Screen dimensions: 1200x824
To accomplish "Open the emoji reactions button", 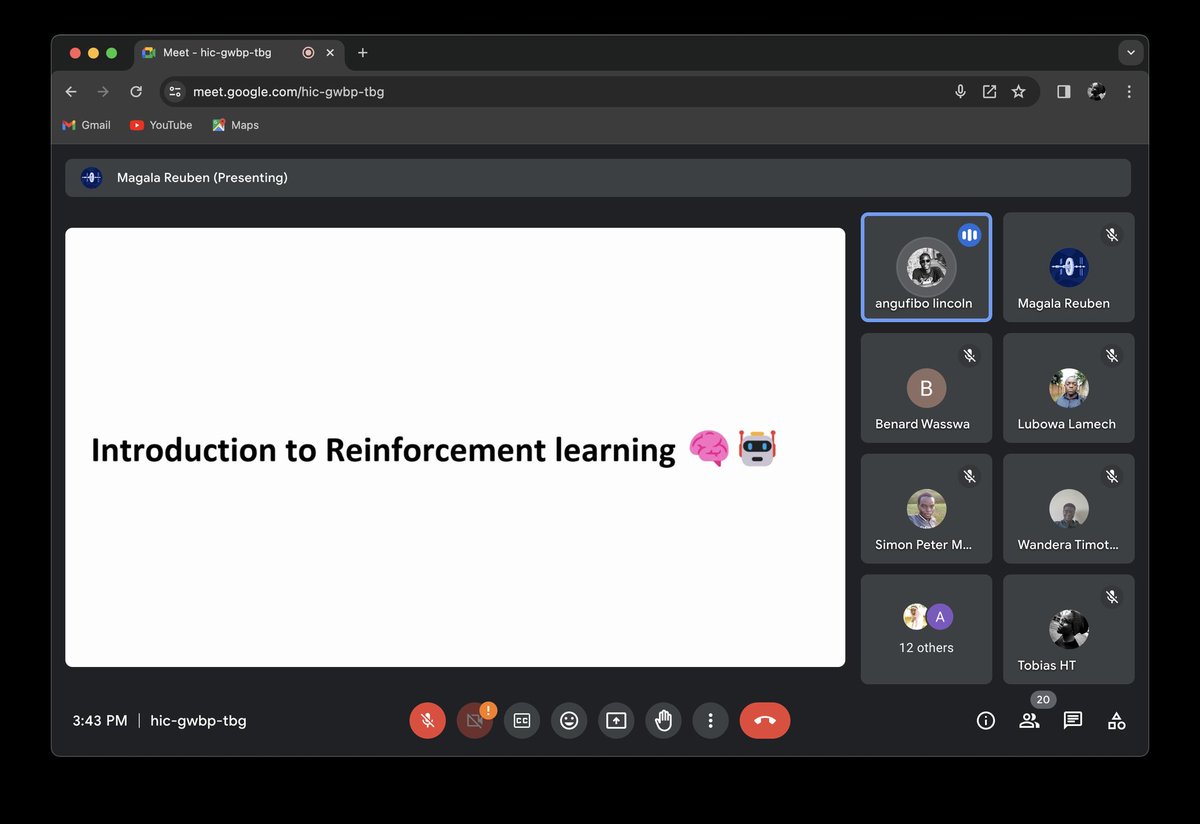I will [569, 720].
